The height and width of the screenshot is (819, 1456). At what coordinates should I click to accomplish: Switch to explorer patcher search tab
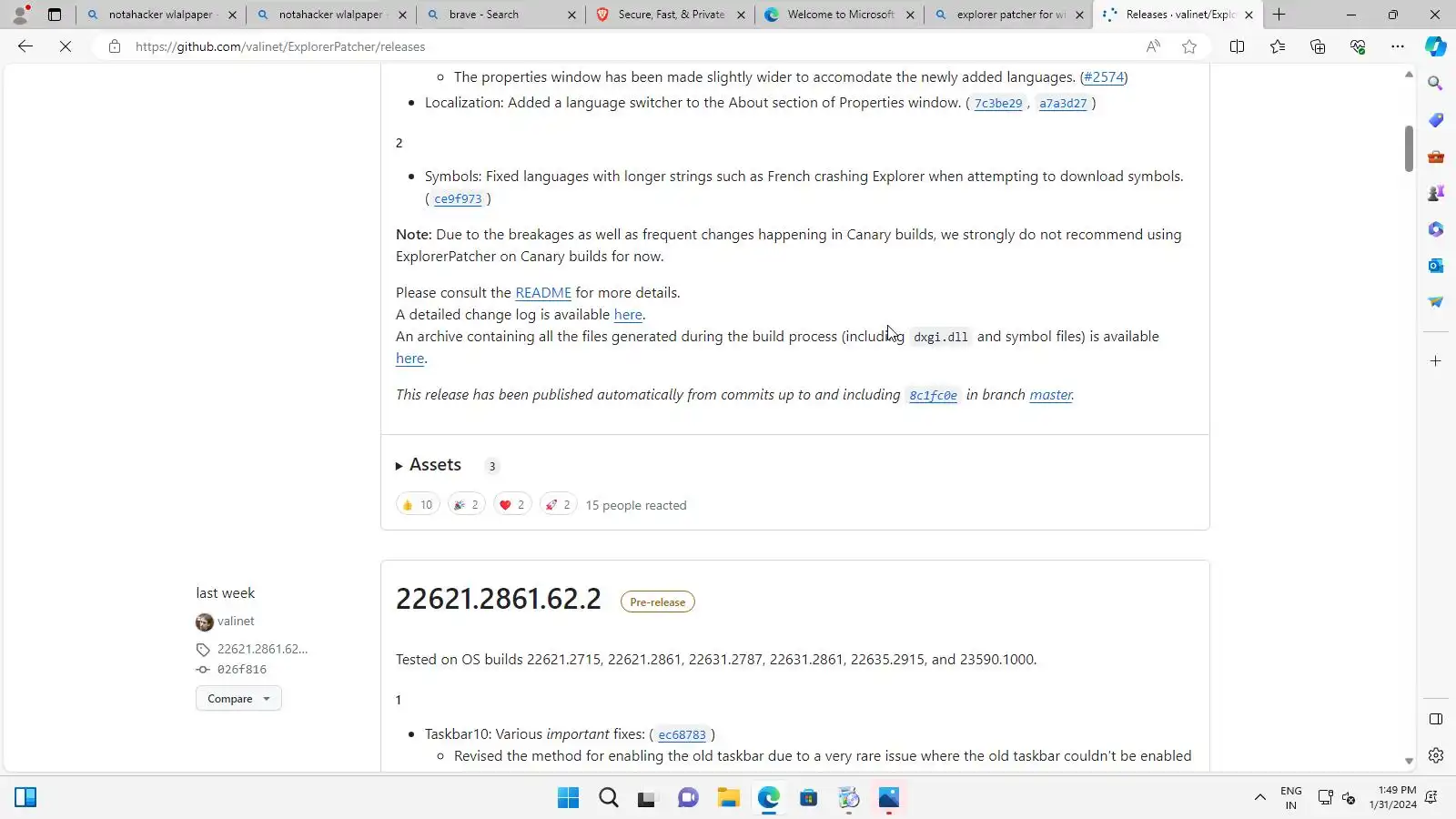pyautogui.click(x=1009, y=15)
